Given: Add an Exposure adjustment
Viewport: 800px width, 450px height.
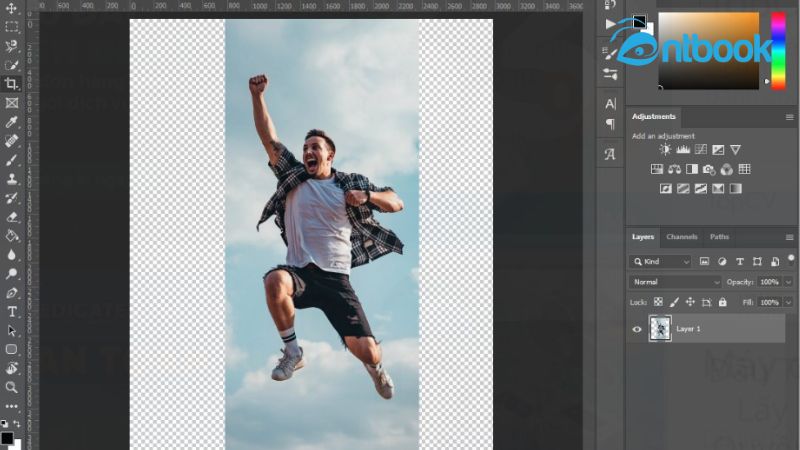Looking at the screenshot, I should point(718,149).
